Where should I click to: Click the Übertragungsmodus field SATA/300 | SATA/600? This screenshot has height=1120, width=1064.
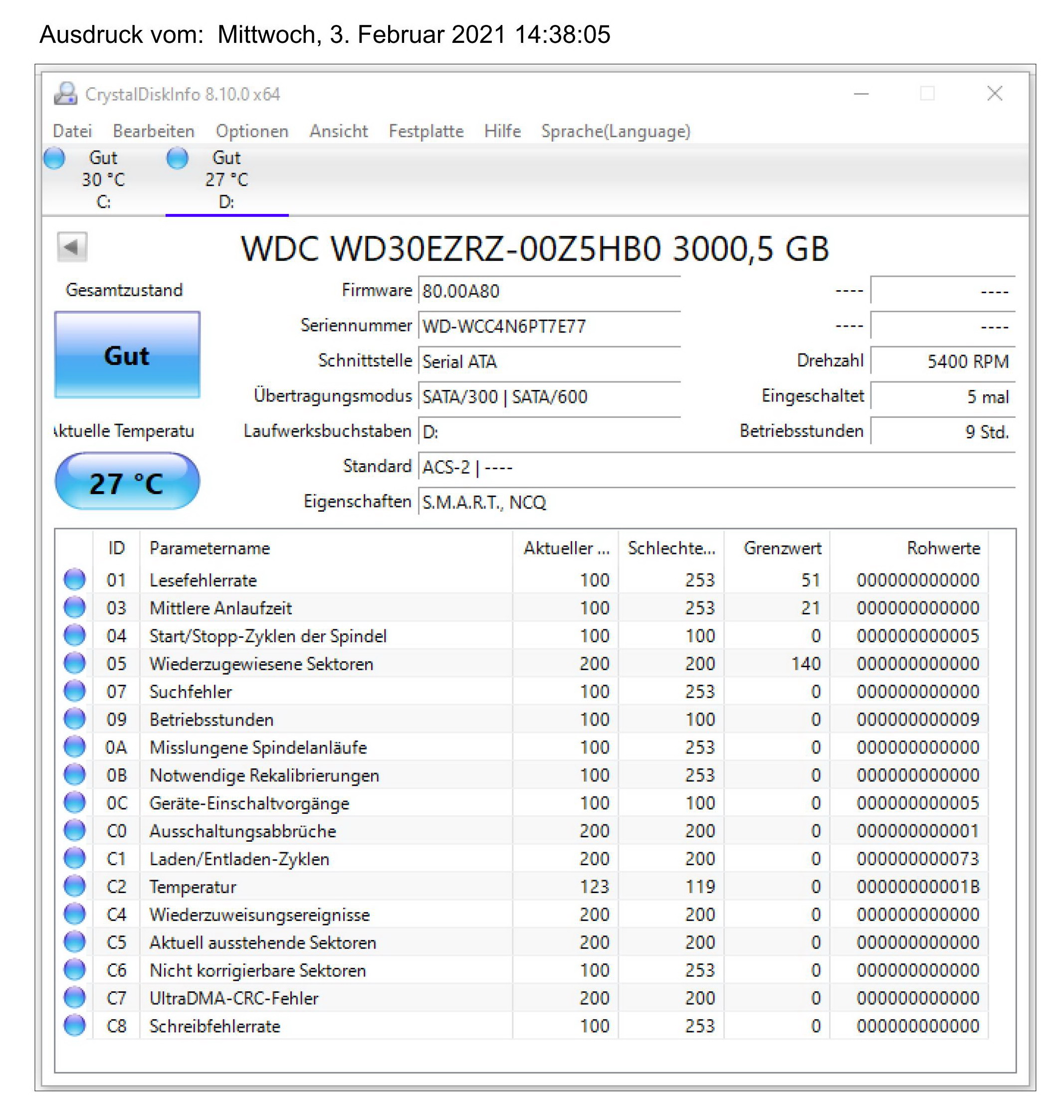549,397
